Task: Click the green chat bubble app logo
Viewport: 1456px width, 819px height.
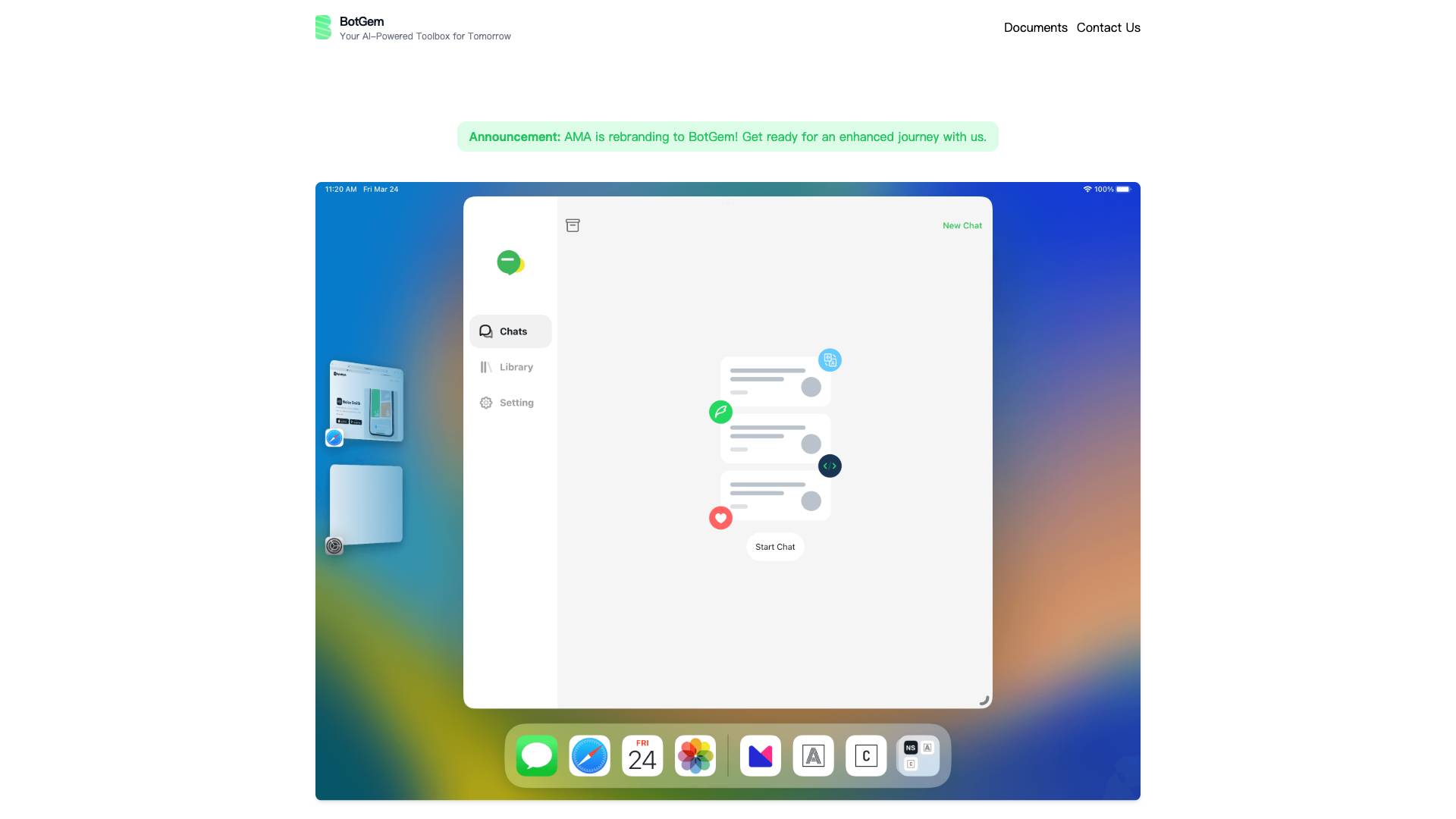Action: pyautogui.click(x=510, y=262)
